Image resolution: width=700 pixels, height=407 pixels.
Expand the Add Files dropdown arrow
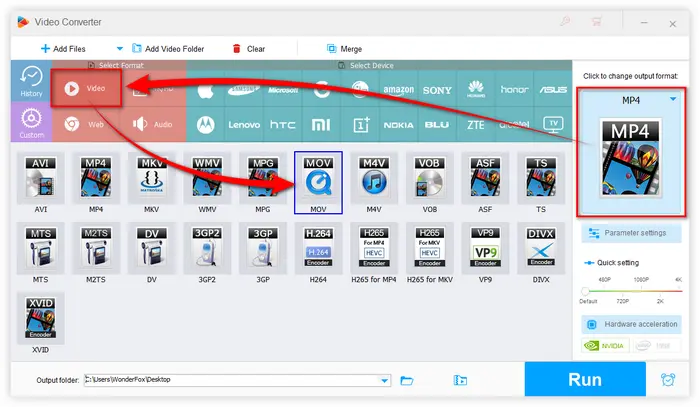(119, 49)
